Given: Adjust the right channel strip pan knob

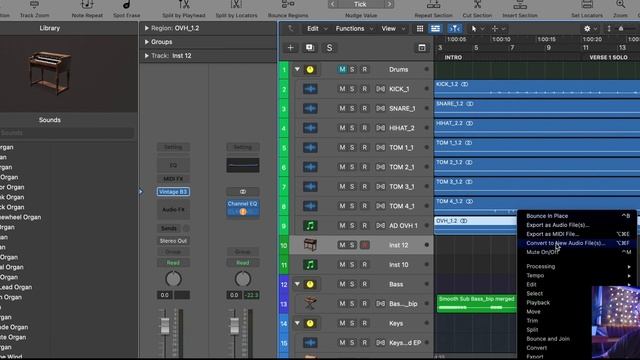Looking at the screenshot, I should 242,279.
